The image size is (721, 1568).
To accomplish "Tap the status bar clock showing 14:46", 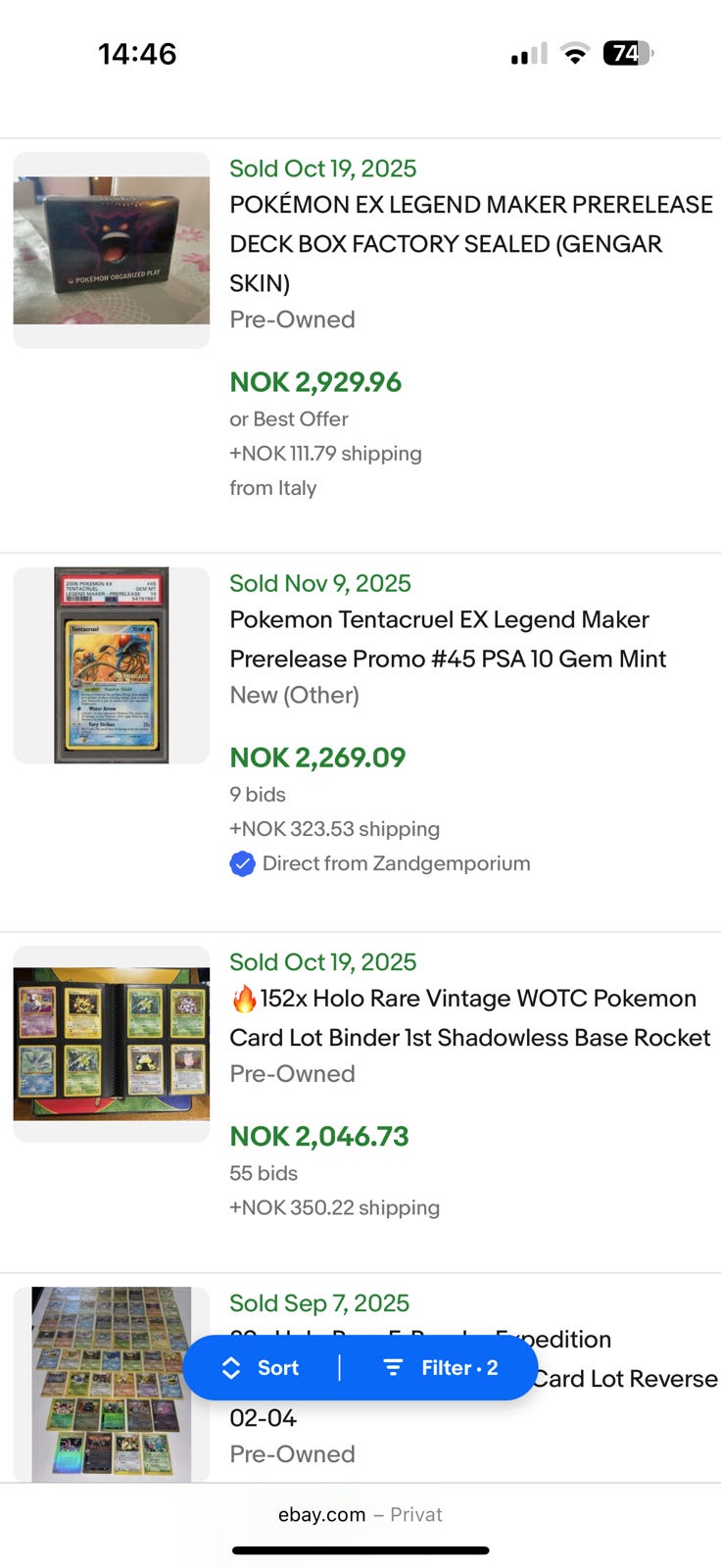I will coord(137,53).
